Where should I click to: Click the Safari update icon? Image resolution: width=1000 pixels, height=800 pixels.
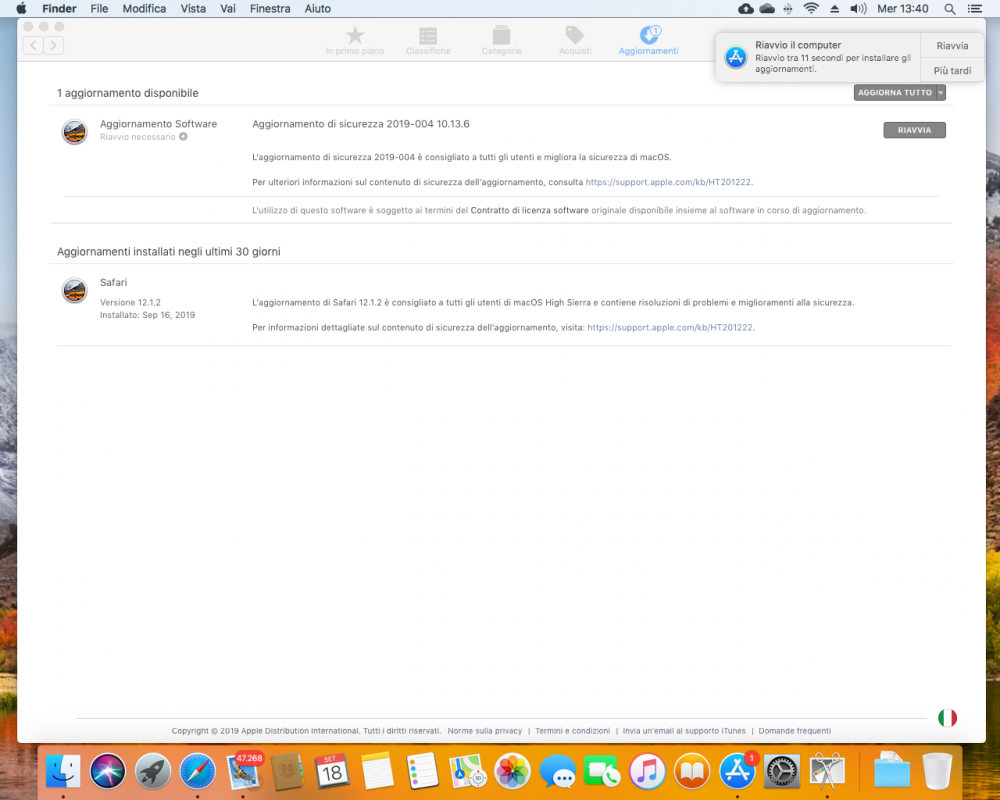75,290
